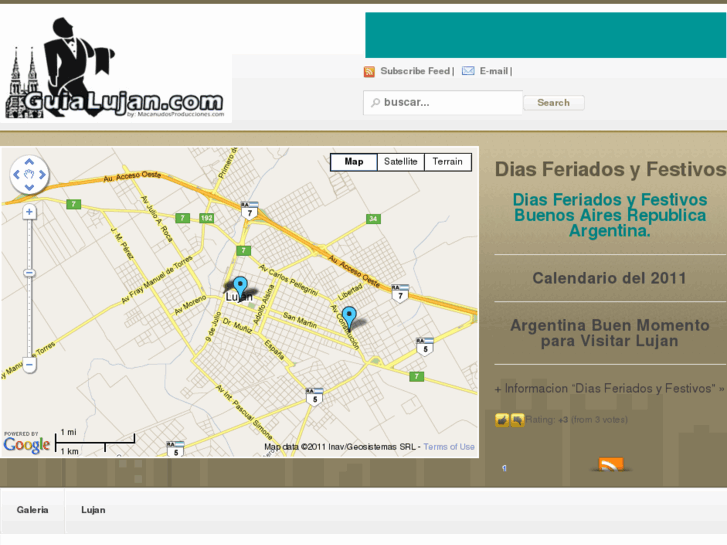Screen dimensions: 727x545
Task: Zoom out with the minus button
Action: click(29, 365)
